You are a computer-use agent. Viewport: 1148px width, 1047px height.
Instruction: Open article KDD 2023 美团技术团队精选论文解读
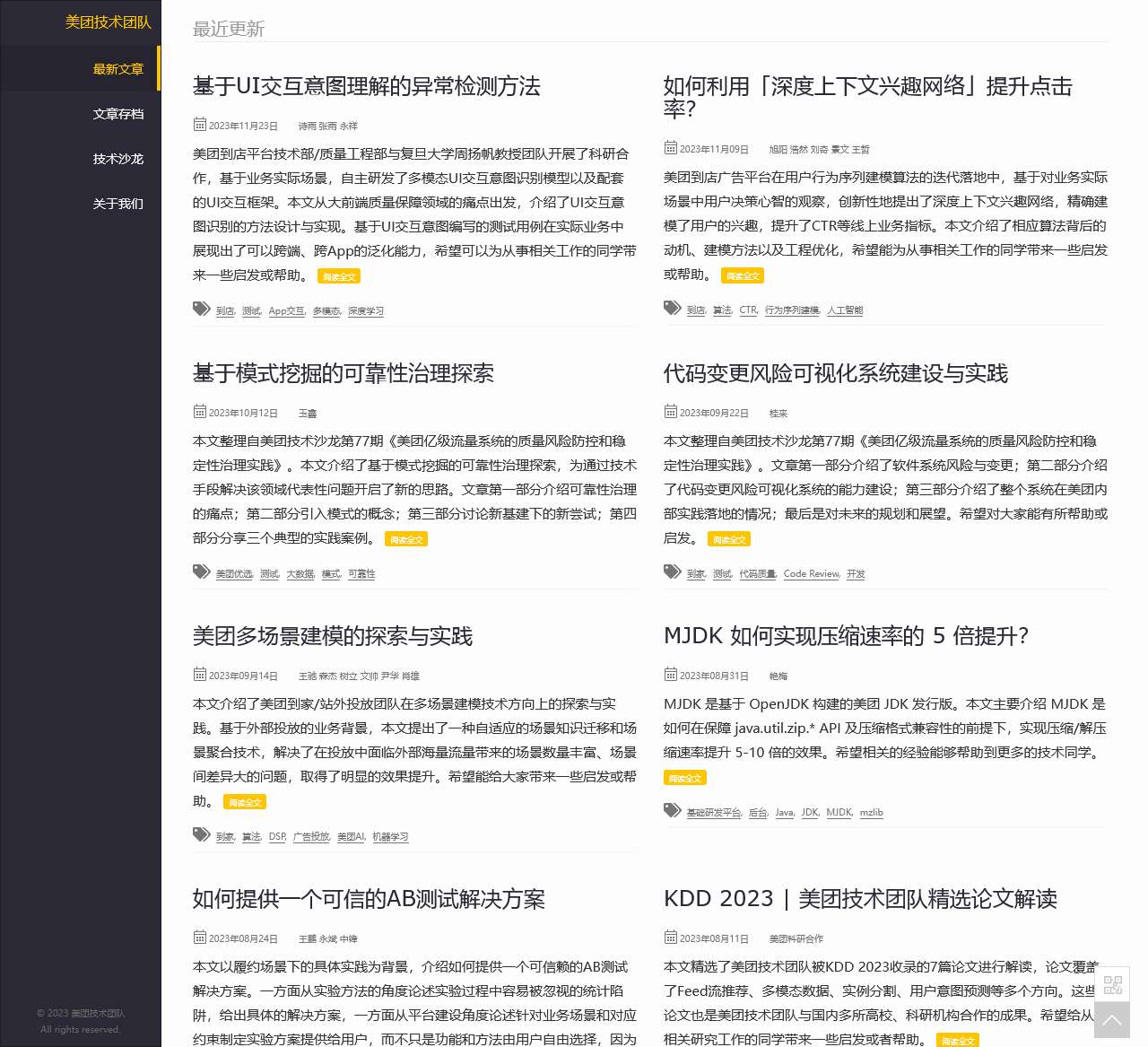[861, 899]
